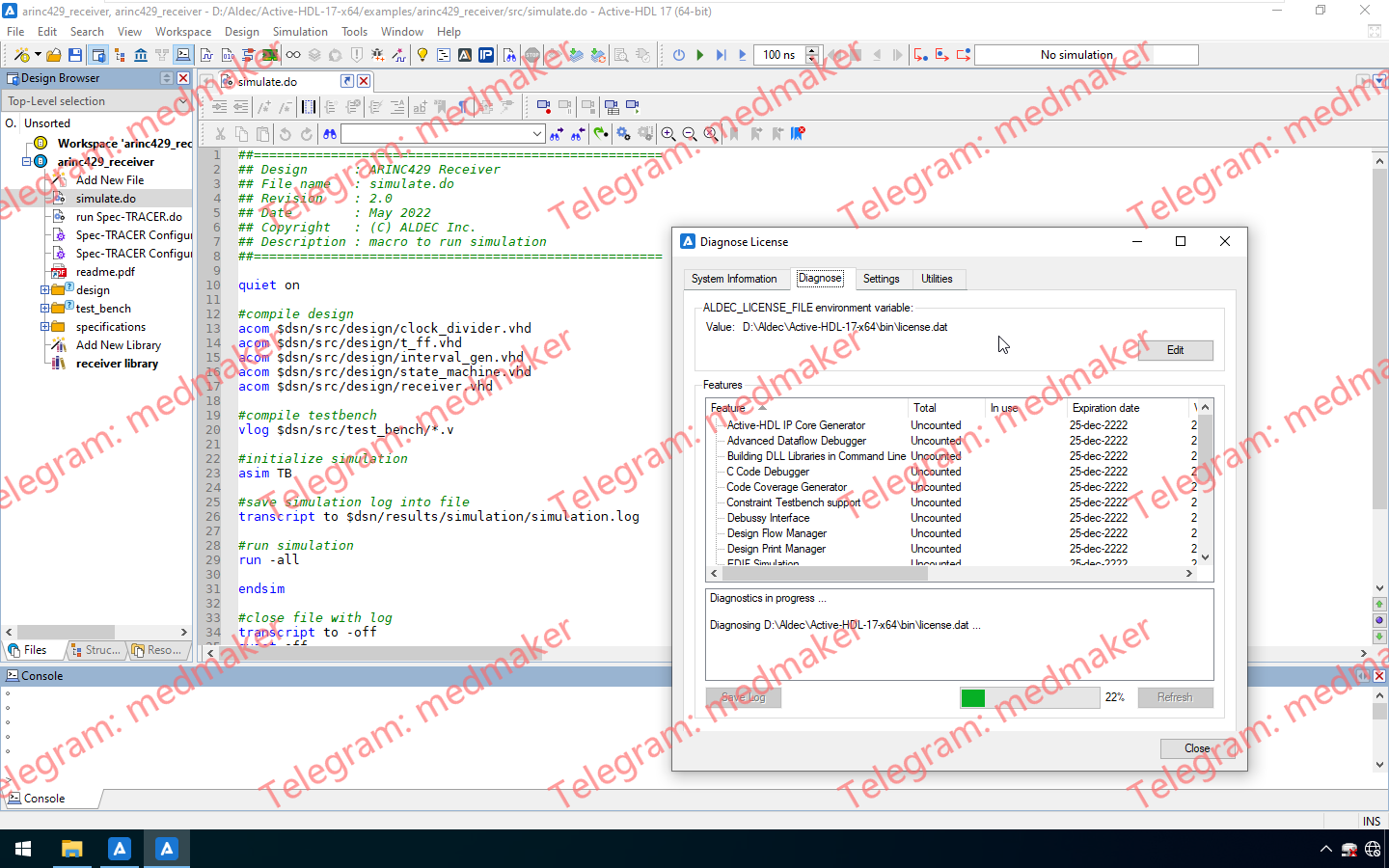Viewport: 1389px width, 868px height.
Task: Click the Open folder toolbar icon
Action: pyautogui.click(x=54, y=55)
